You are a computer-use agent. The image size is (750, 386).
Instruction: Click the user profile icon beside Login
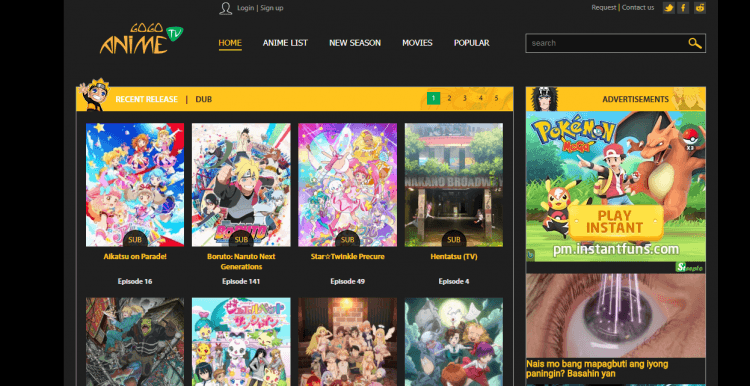coord(226,8)
